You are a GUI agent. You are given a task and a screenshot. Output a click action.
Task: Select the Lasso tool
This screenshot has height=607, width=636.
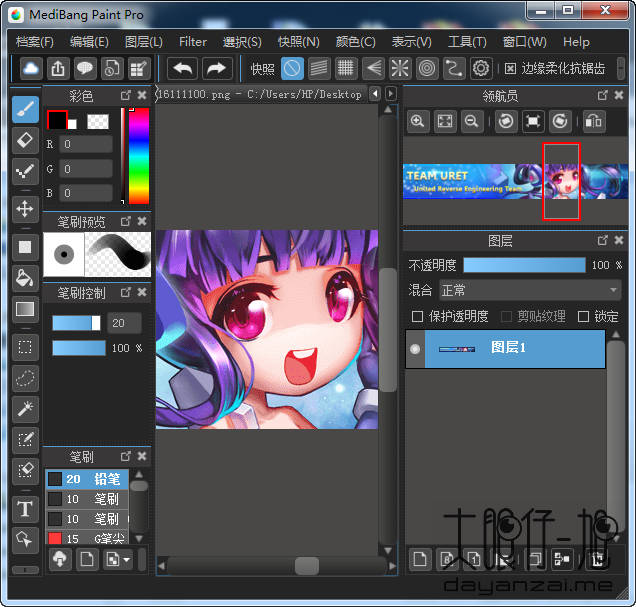point(25,378)
